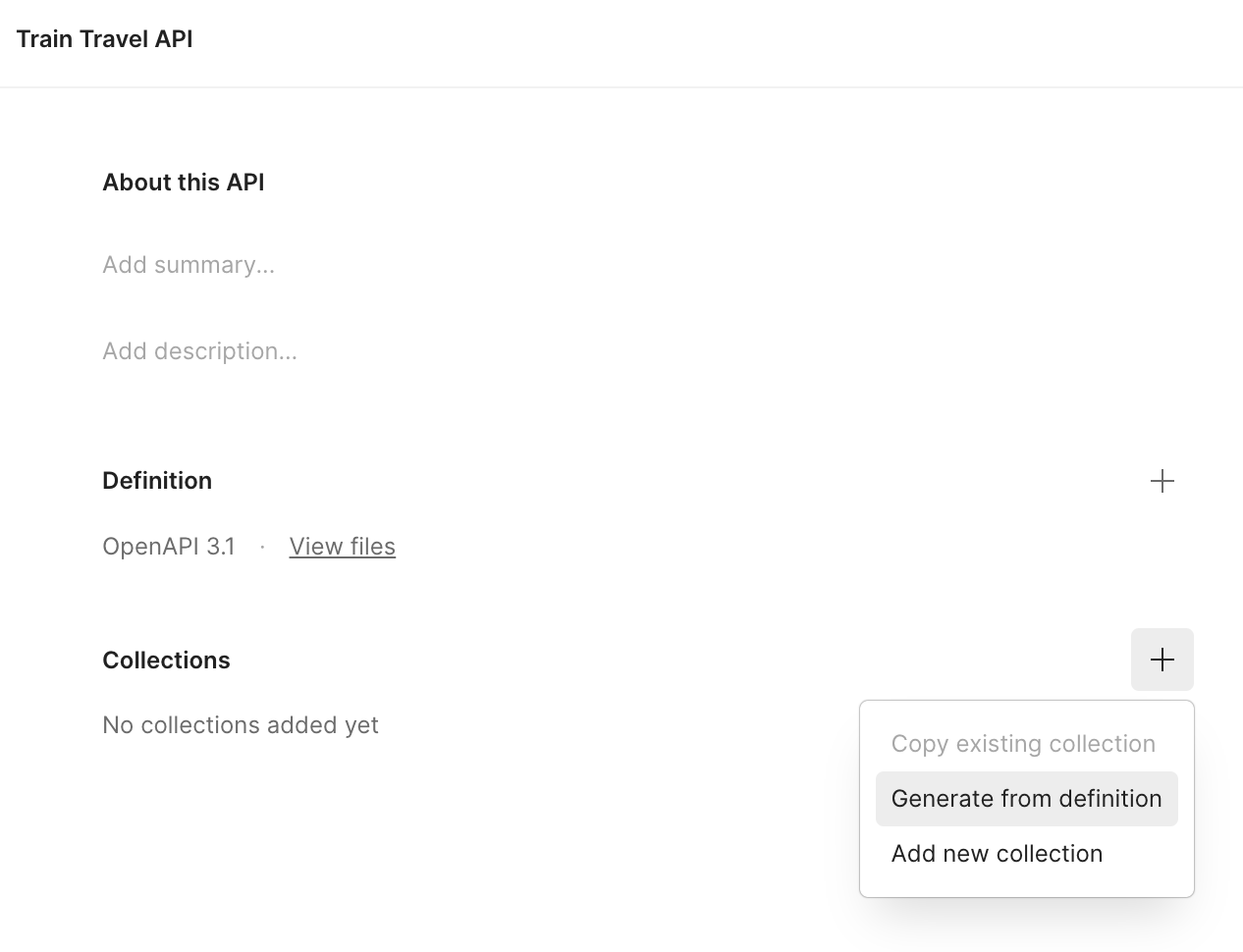Click "No collections added yet" text
This screenshot has width=1243, height=952.
(x=240, y=725)
